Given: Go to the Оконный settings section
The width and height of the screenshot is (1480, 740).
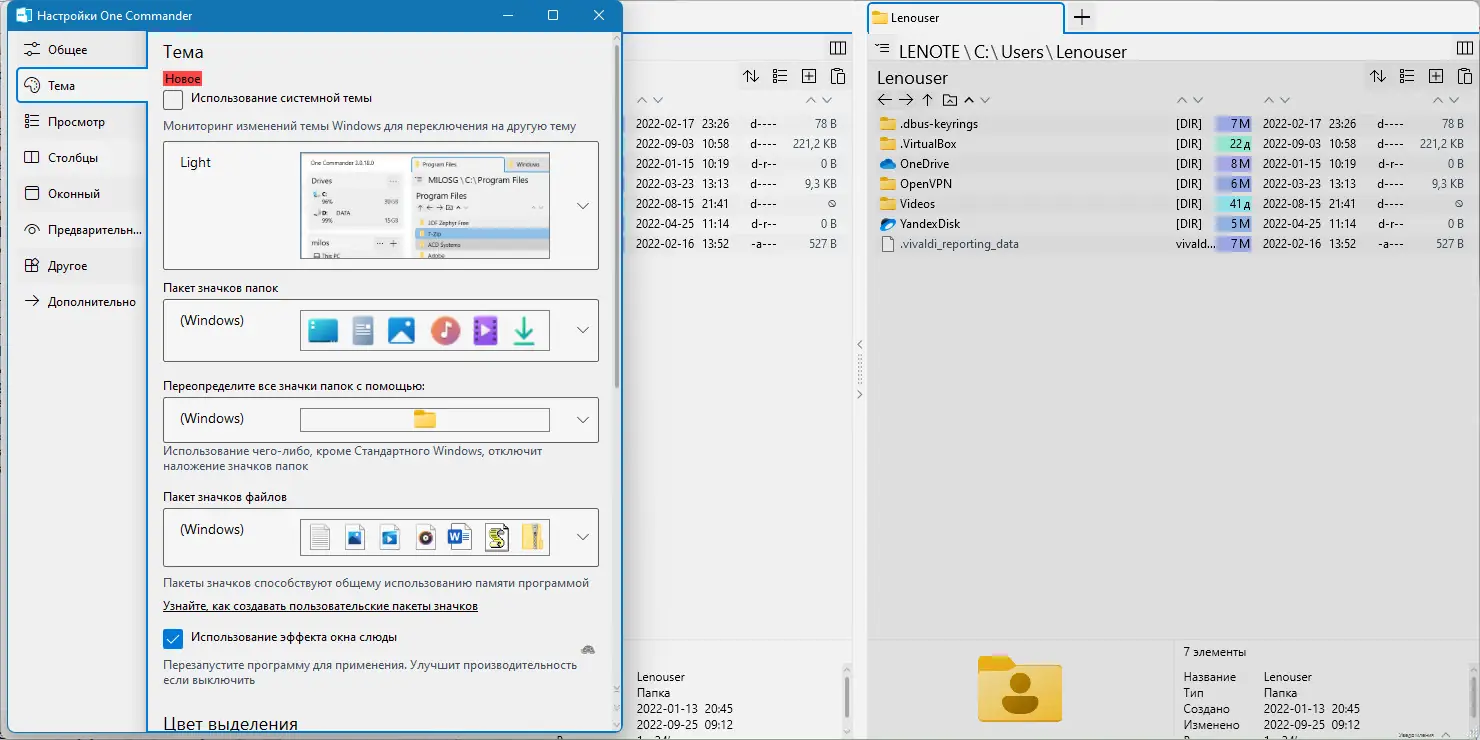Looking at the screenshot, I should pyautogui.click(x=82, y=193).
